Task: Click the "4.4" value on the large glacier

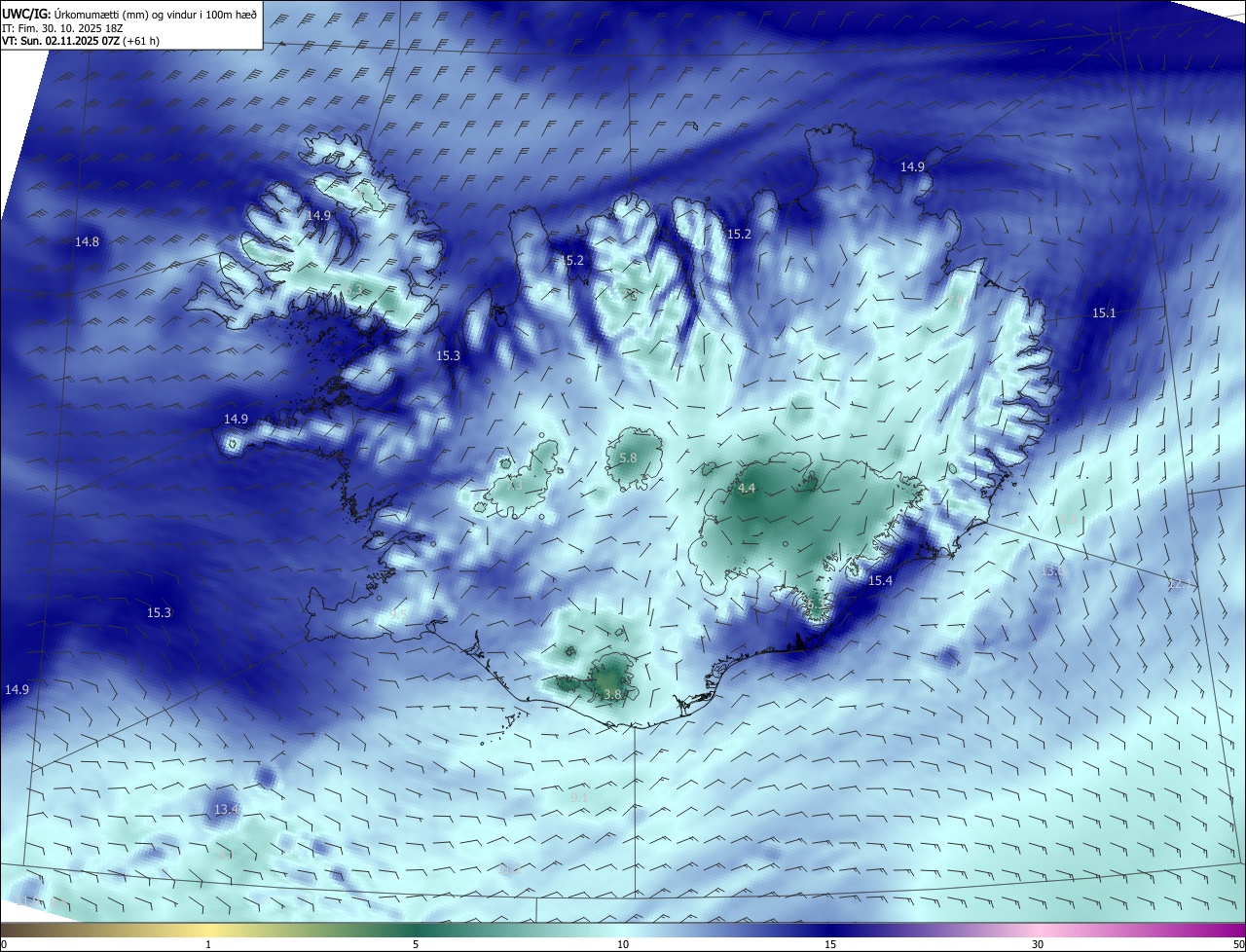Action: (747, 489)
